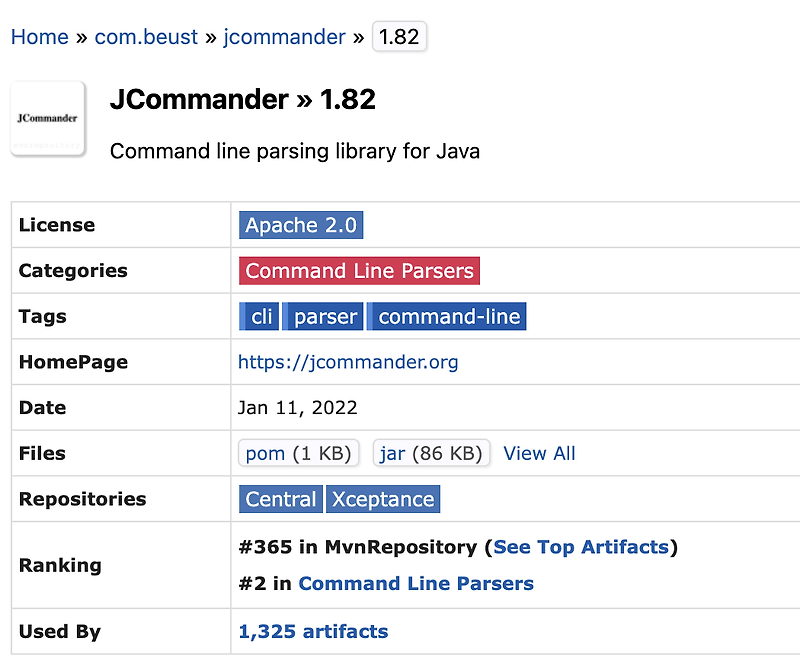This screenshot has height=670, width=800.
Task: View the 1,325 dependent artifacts
Action: coord(312,631)
